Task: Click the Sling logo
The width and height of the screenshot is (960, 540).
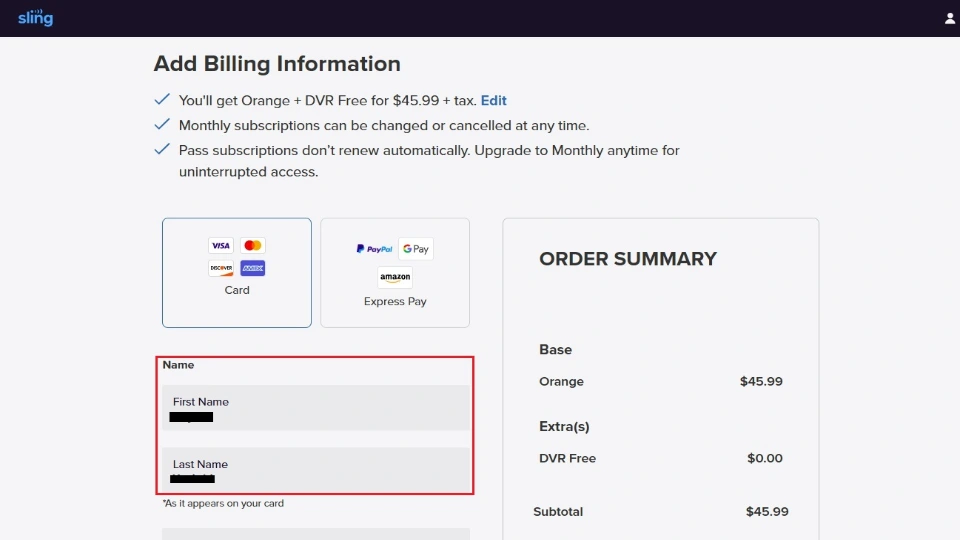Action: coord(35,18)
